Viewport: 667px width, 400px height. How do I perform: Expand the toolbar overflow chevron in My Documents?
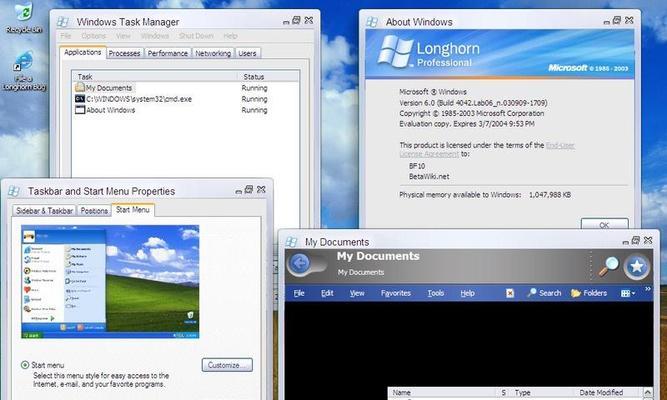[x=647, y=289]
